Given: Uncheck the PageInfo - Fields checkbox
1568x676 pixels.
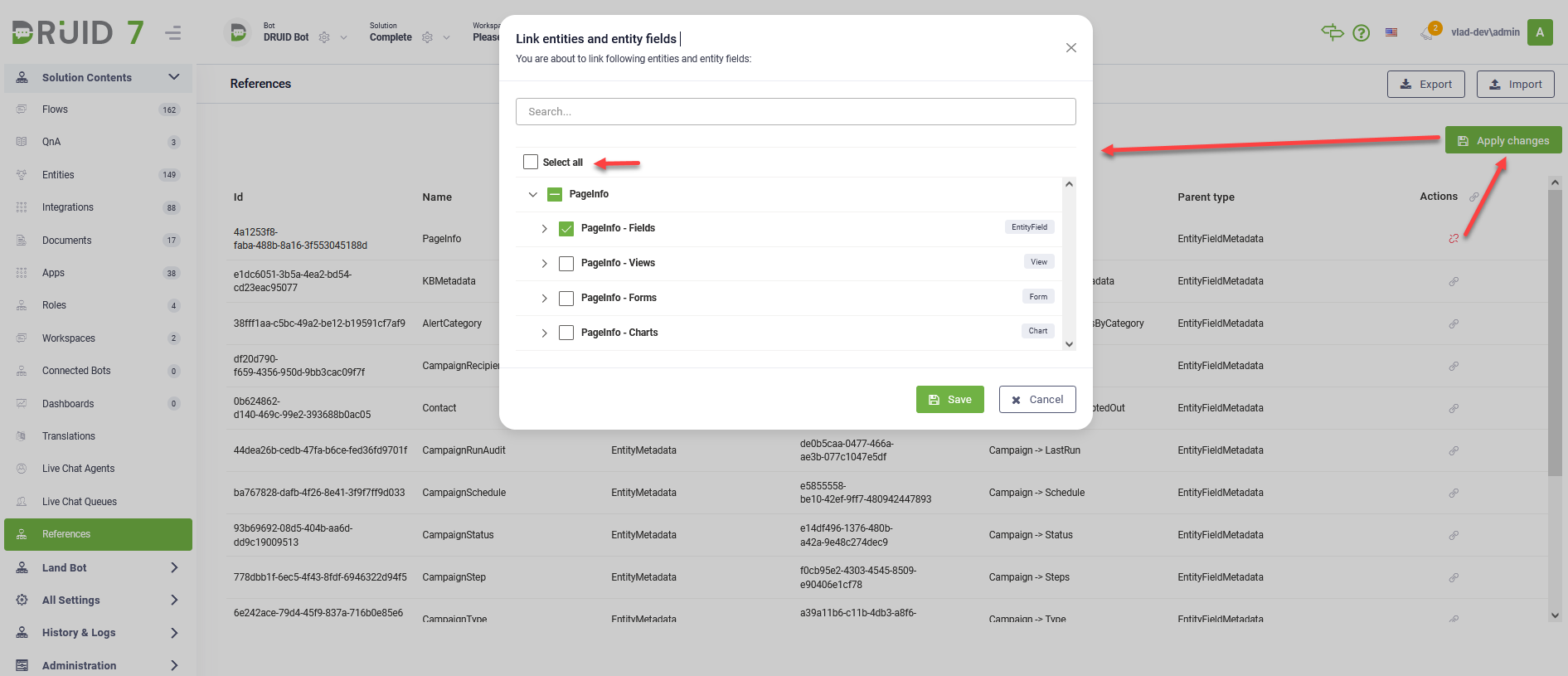Looking at the screenshot, I should pos(566,229).
